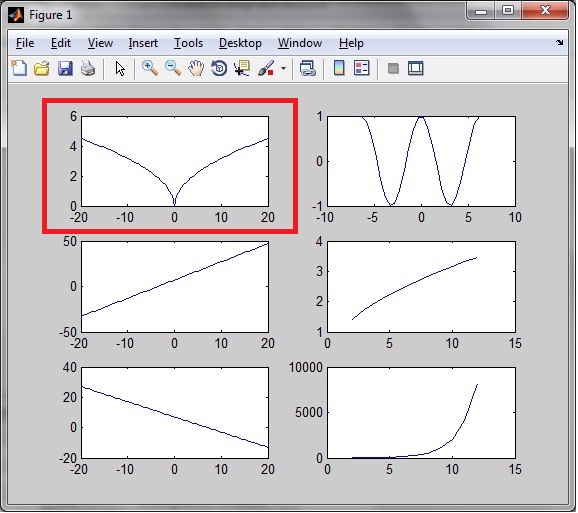The image size is (578, 513).
Task: Insert a colorbar using the toolbar icon
Action: pos(339,68)
